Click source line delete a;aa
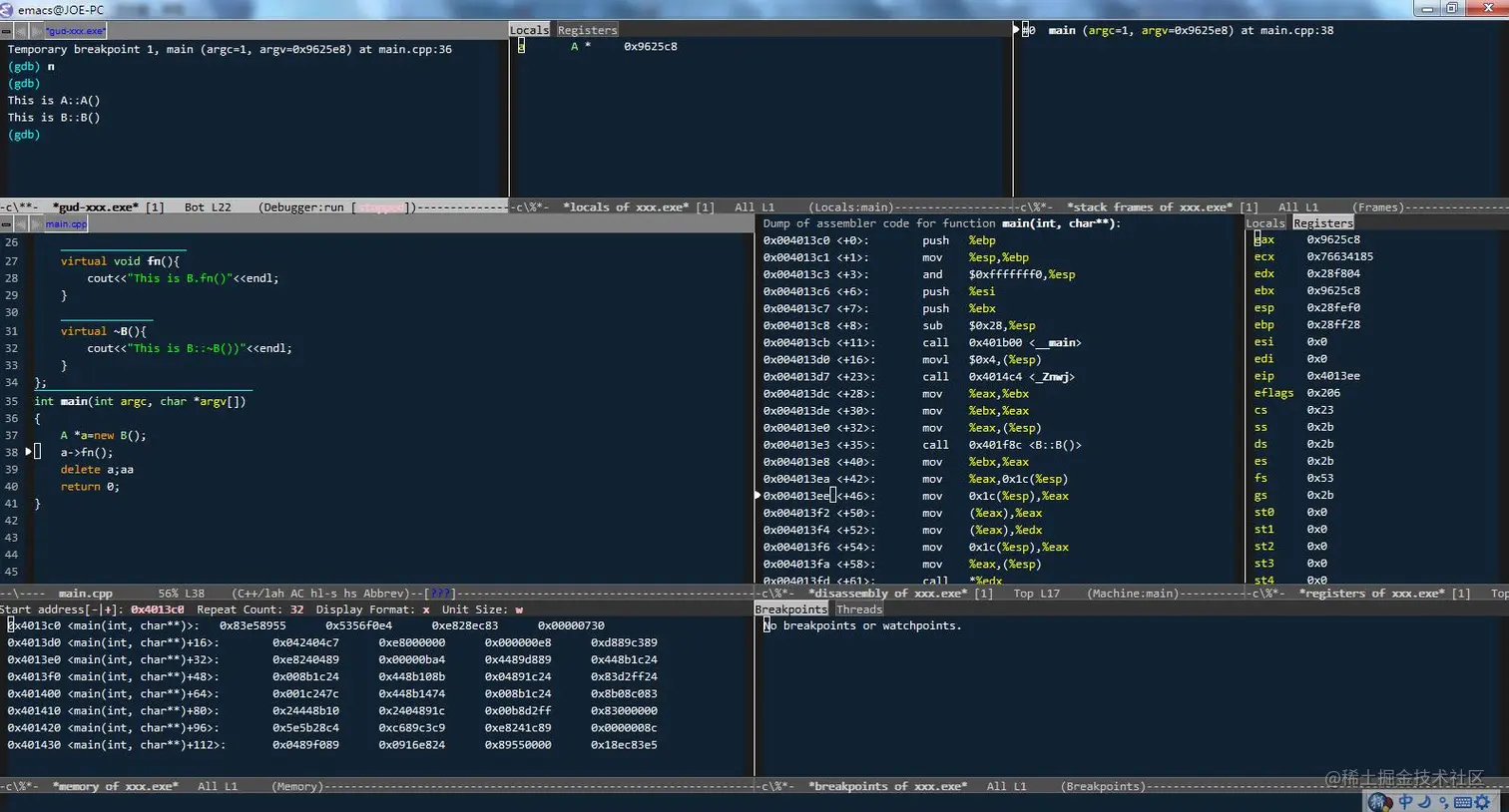The width and height of the screenshot is (1509, 812). (97, 470)
